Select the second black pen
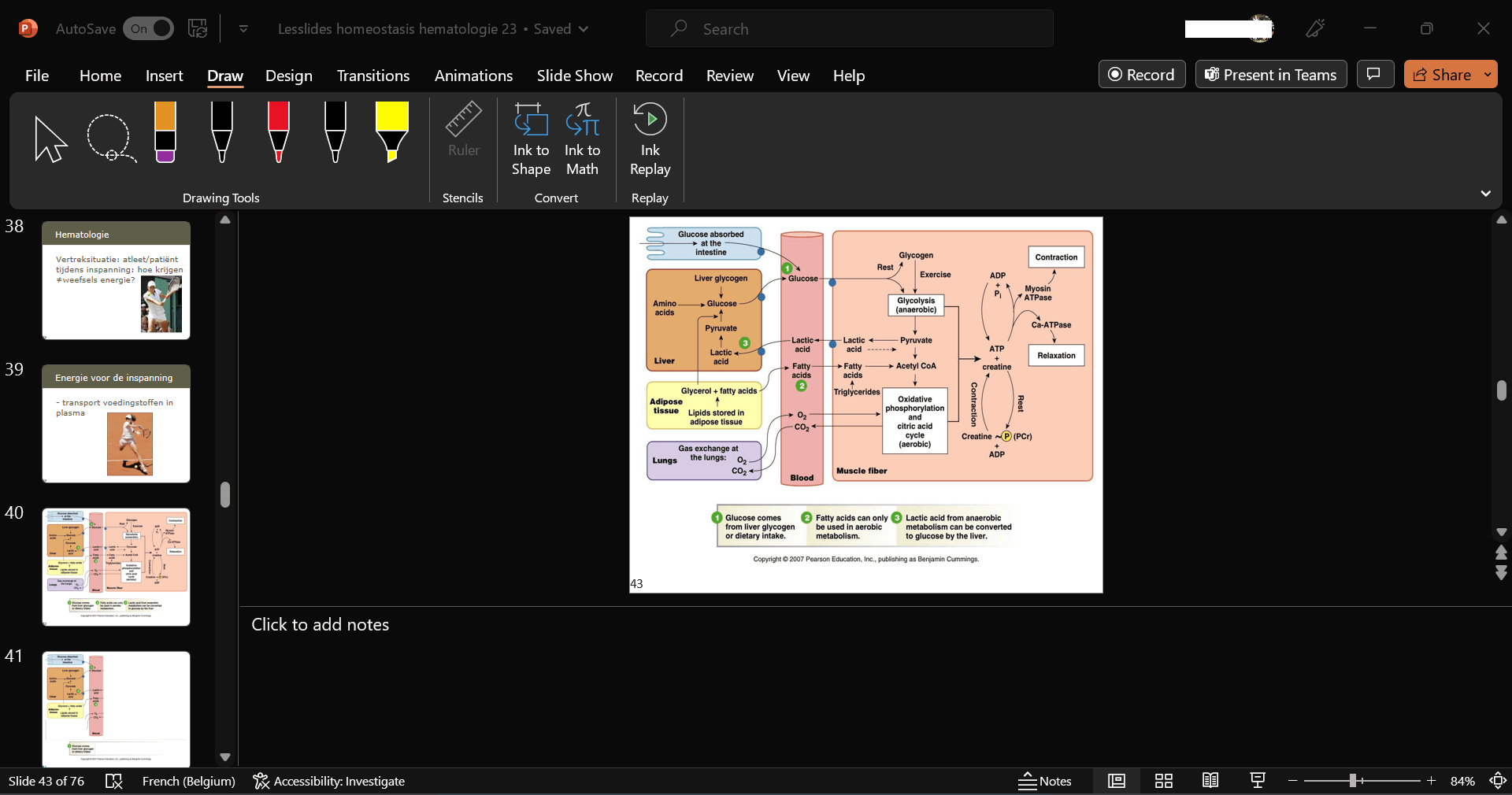This screenshot has width=1512, height=795. point(335,132)
